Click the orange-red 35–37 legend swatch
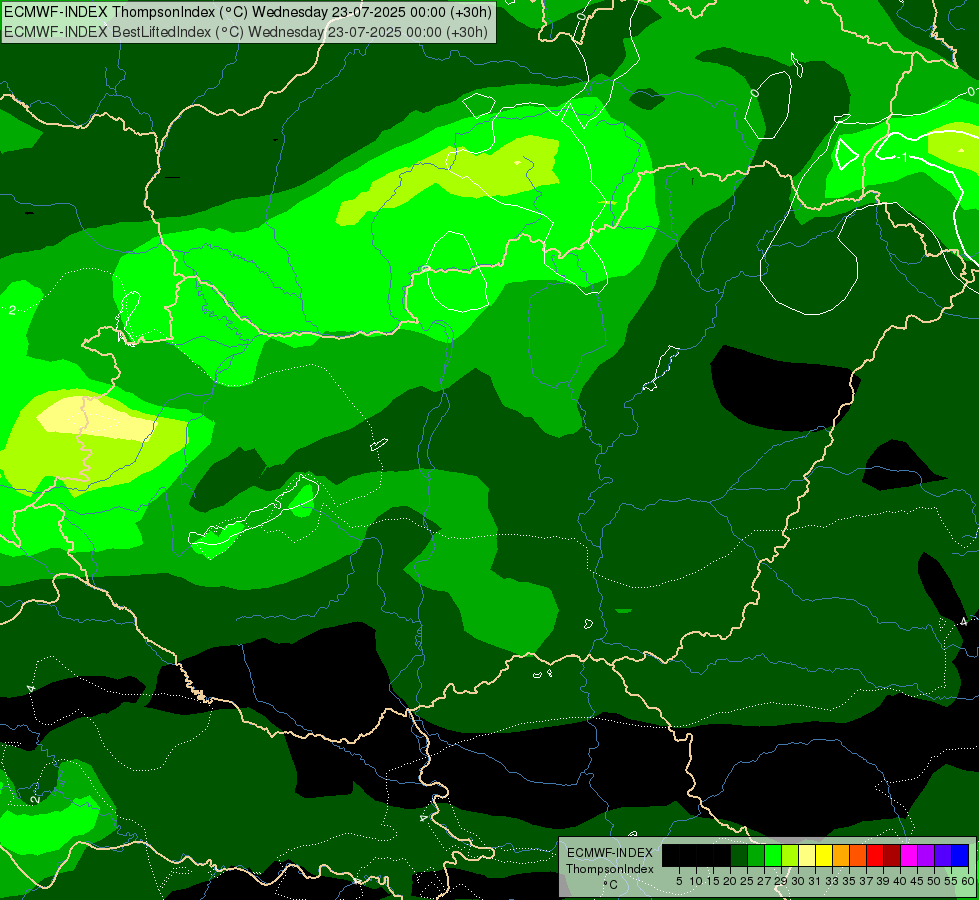Screen dimensions: 979x900 click(x=858, y=855)
